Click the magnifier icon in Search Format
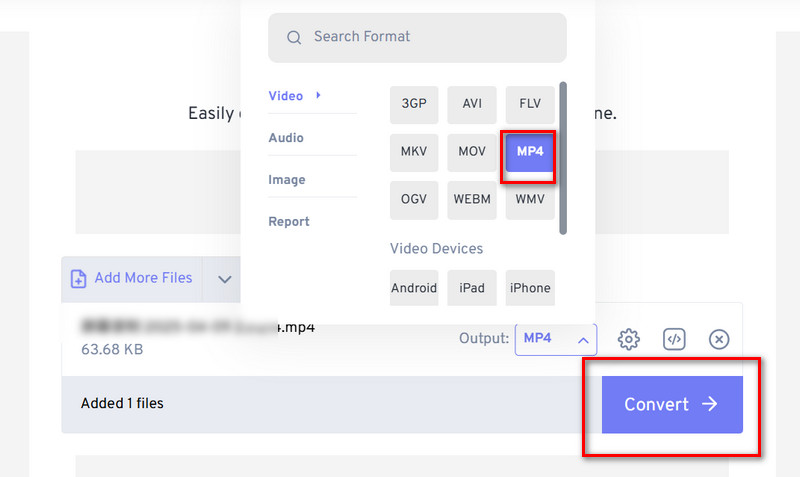 [x=294, y=37]
